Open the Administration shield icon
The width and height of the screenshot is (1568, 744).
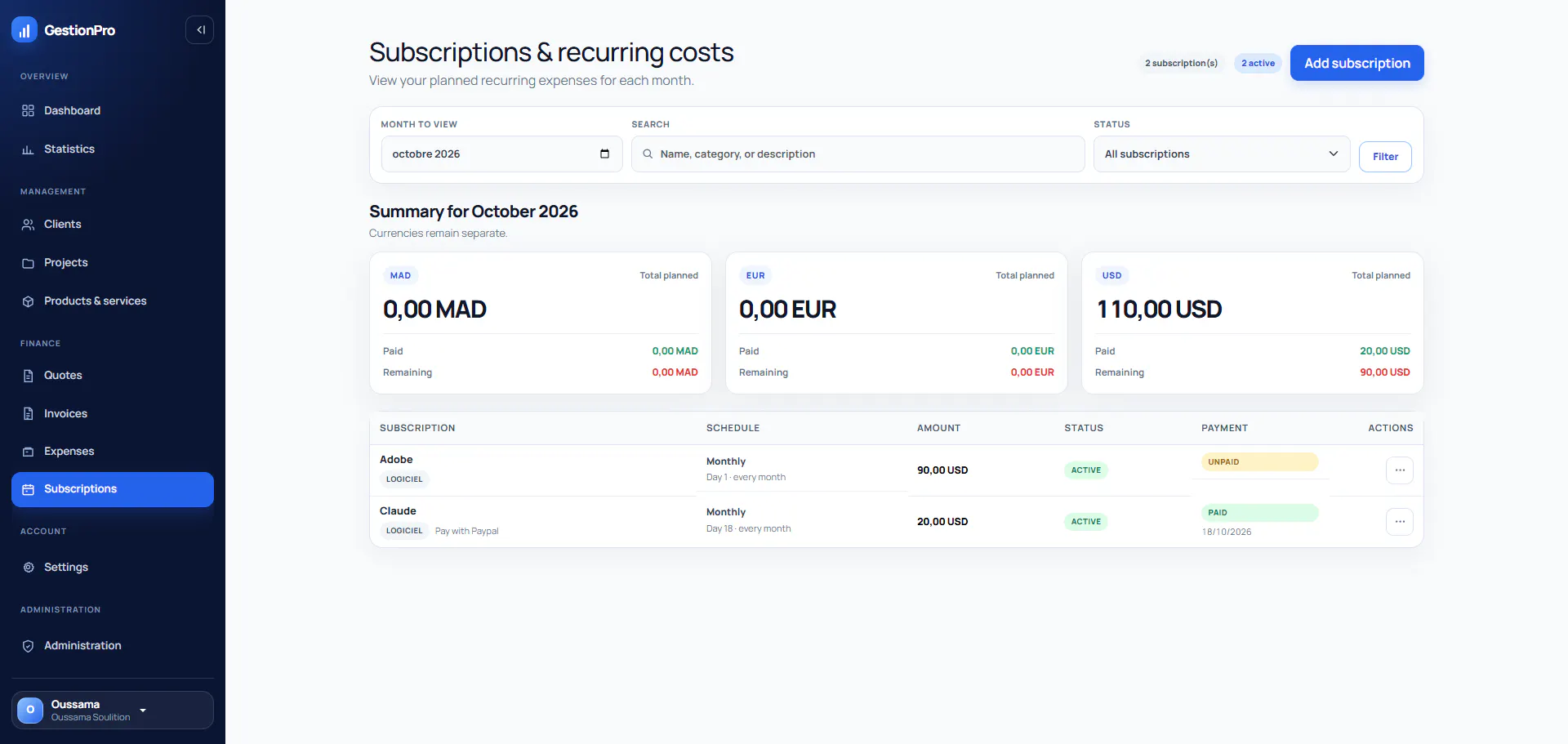click(x=28, y=646)
